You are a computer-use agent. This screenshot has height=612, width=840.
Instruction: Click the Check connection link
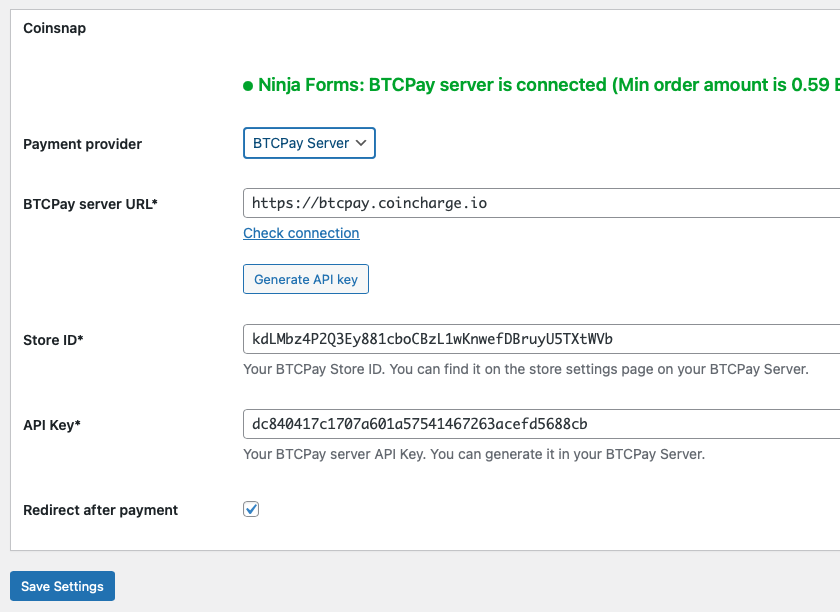[x=301, y=233]
